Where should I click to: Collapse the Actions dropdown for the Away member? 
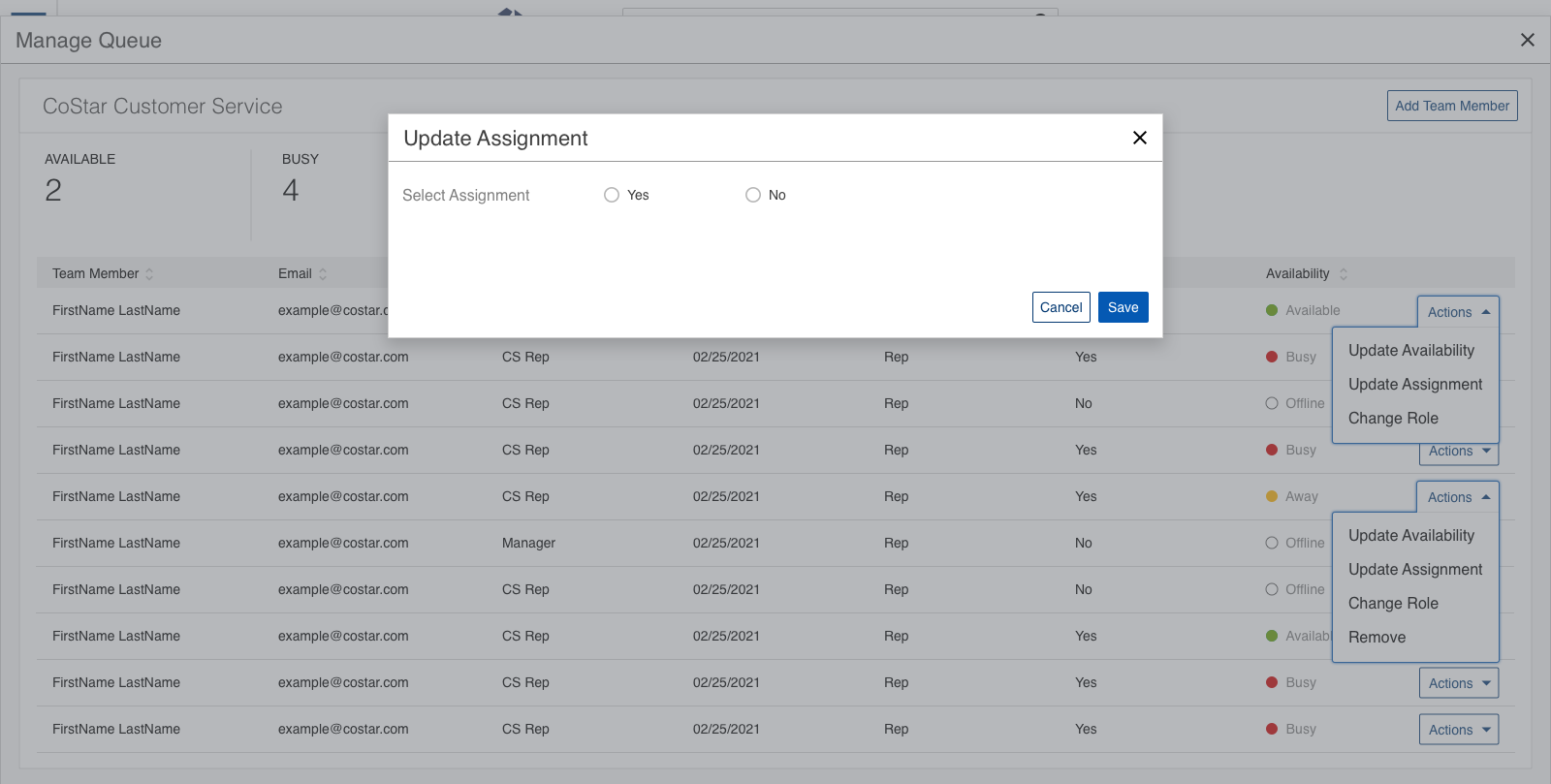1458,497
